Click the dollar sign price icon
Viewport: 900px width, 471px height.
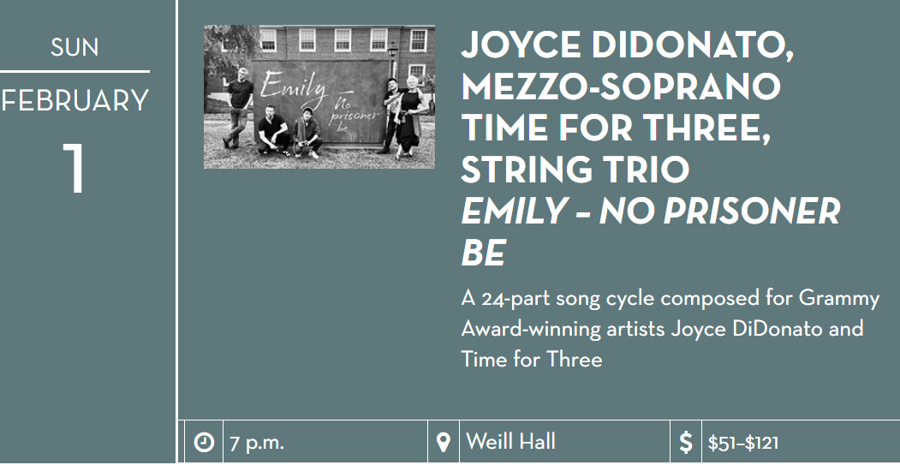tap(686, 442)
